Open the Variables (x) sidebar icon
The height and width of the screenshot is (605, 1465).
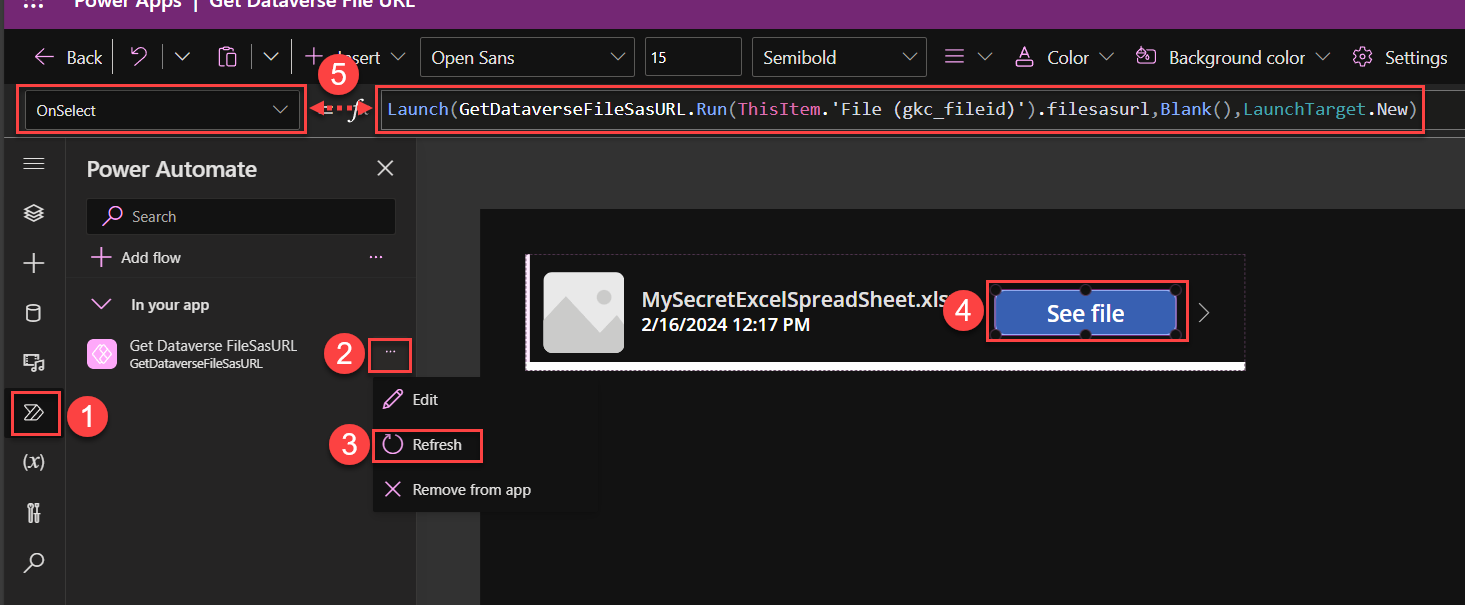[x=34, y=462]
